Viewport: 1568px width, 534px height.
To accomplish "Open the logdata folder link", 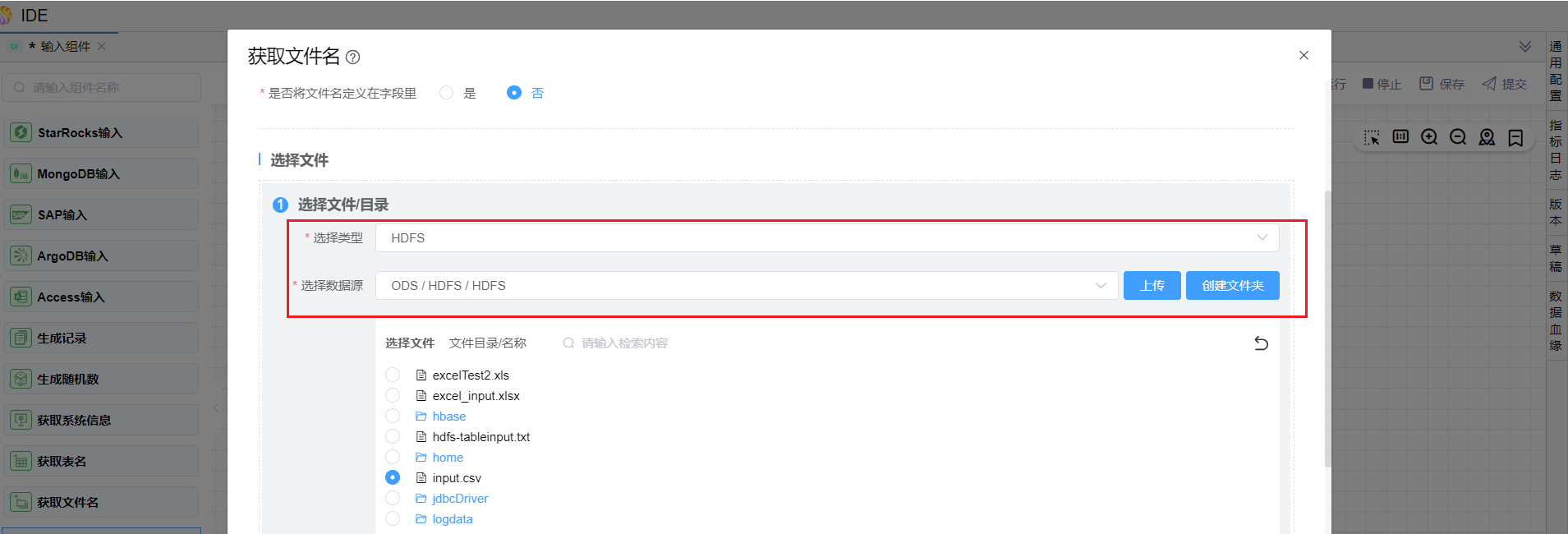I will tap(453, 519).
